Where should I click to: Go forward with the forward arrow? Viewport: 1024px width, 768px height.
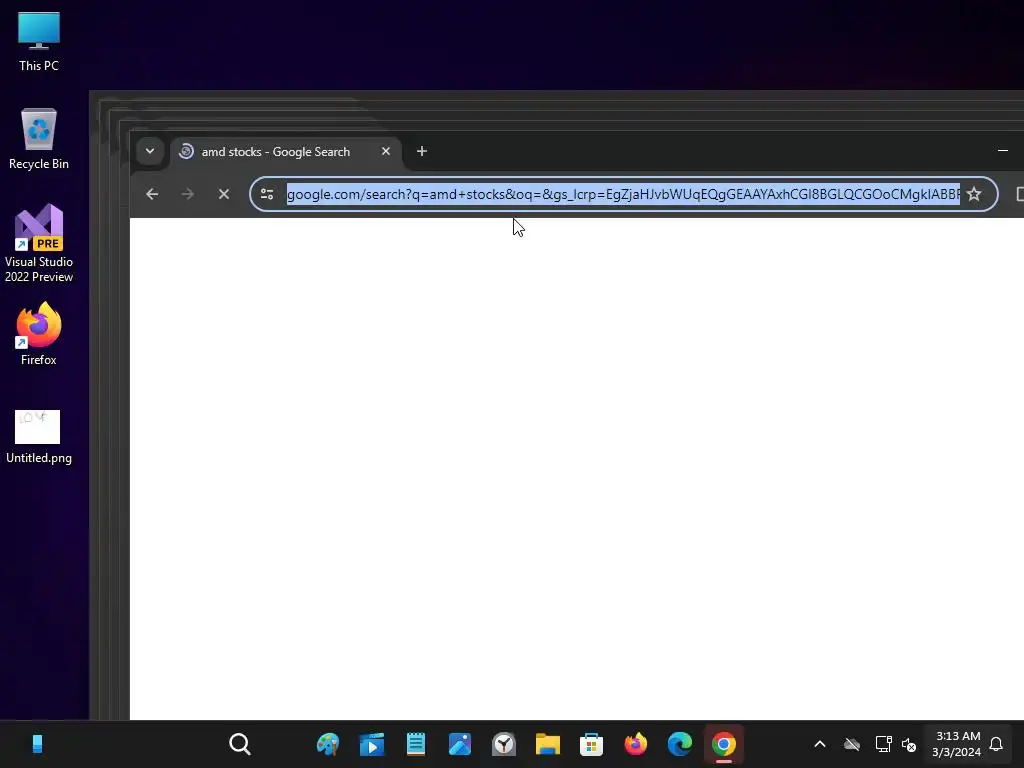(187, 194)
